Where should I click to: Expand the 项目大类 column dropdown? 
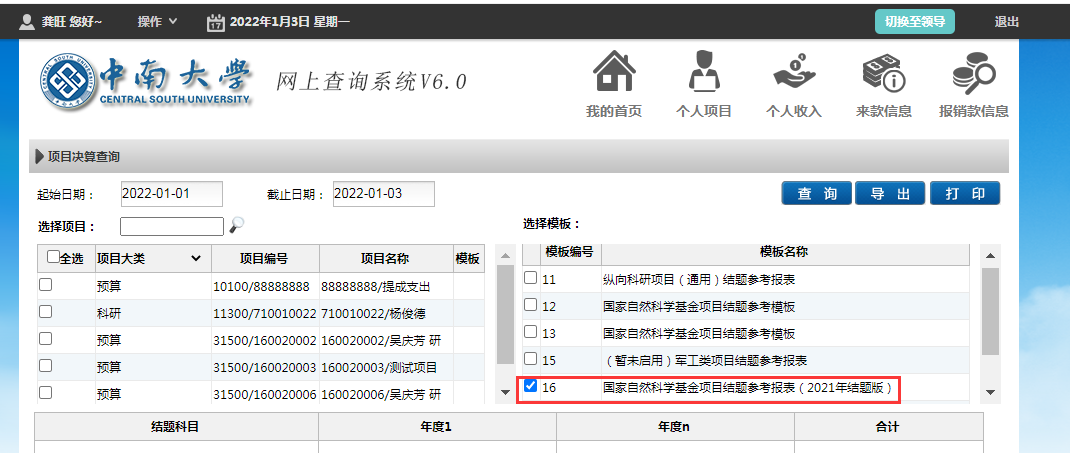[196, 259]
